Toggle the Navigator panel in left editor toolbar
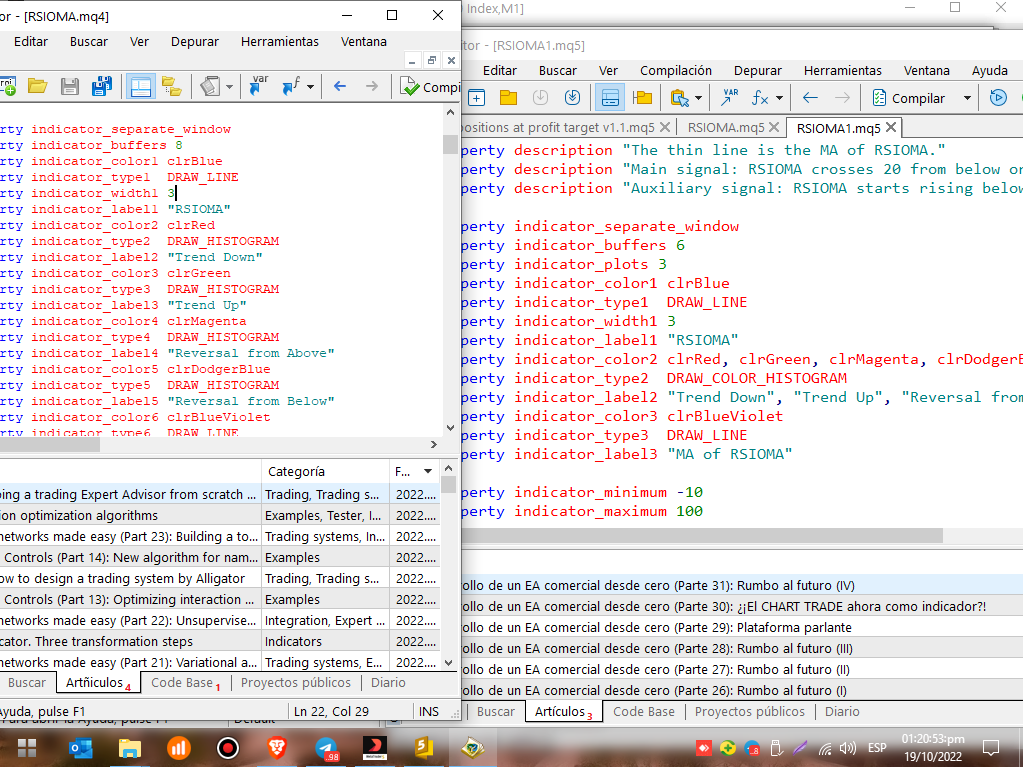The width and height of the screenshot is (1023, 767). point(172,87)
